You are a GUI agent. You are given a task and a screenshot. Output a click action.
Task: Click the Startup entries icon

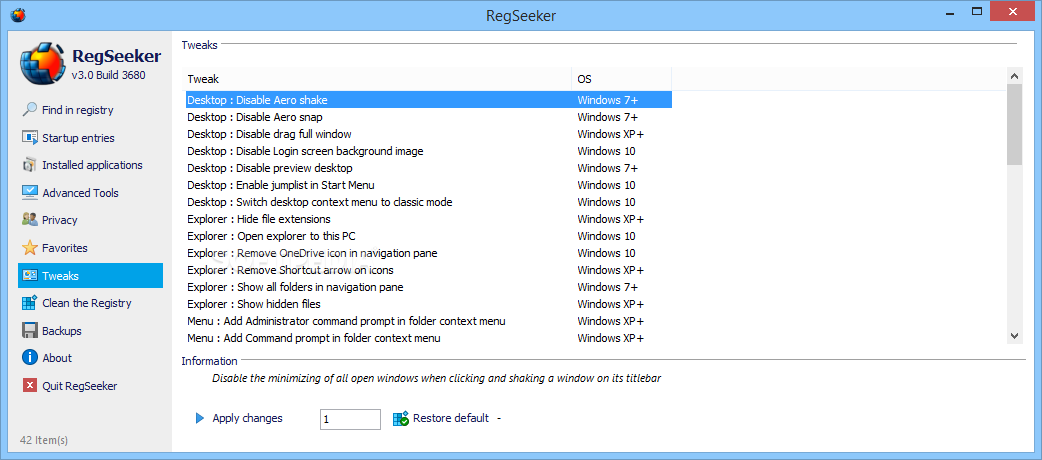pyautogui.click(x=30, y=138)
